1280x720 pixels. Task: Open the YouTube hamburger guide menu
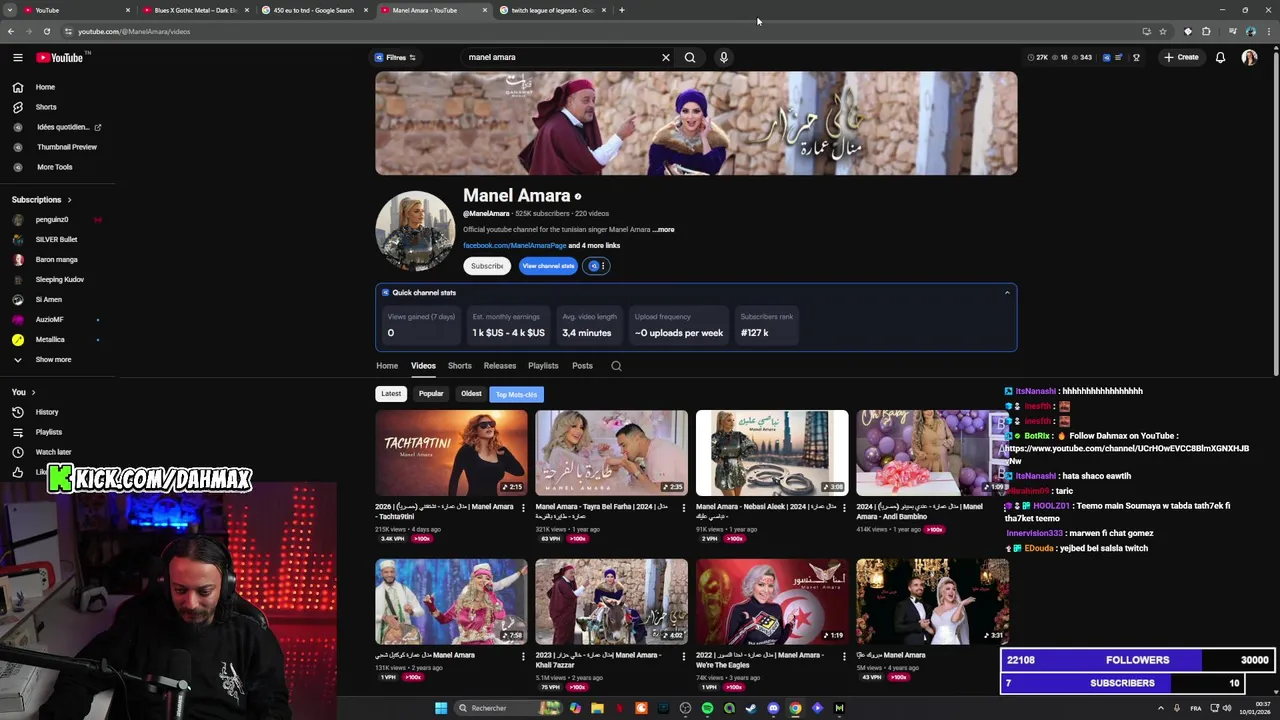point(18,58)
